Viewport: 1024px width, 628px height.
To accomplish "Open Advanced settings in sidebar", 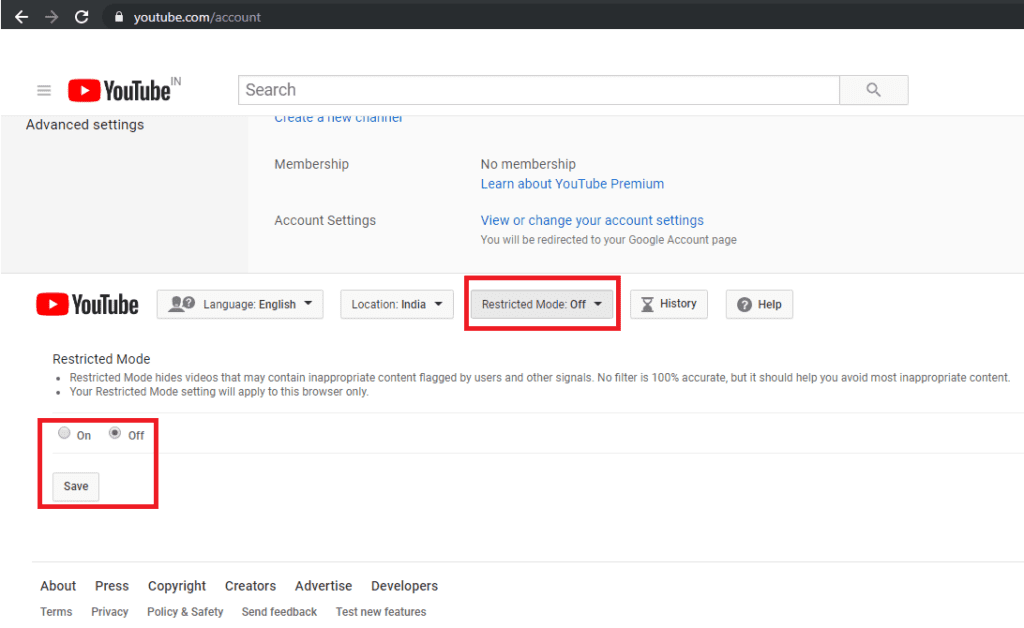I will (85, 125).
